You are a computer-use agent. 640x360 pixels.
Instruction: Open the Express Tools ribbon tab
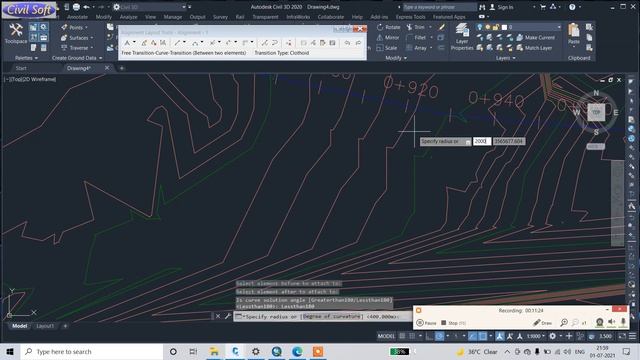point(410,17)
